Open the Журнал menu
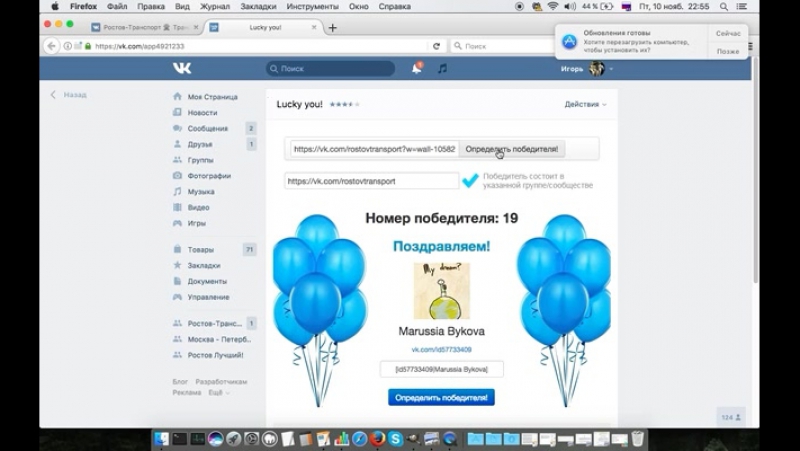The height and width of the screenshot is (451, 800). coord(214,7)
